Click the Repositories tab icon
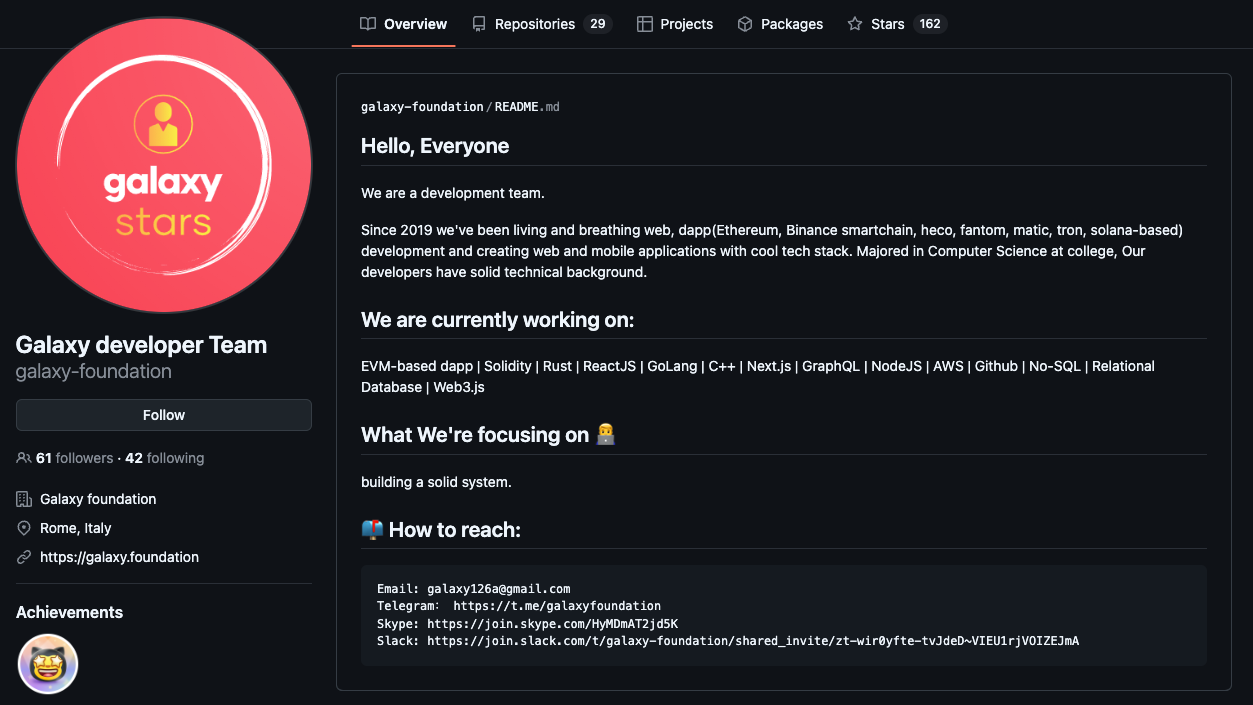Image resolution: width=1253 pixels, height=705 pixels. 479,24
